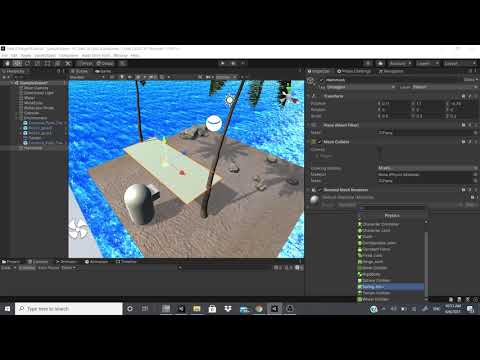Choose Rigidbody from Physics component list

point(391,274)
